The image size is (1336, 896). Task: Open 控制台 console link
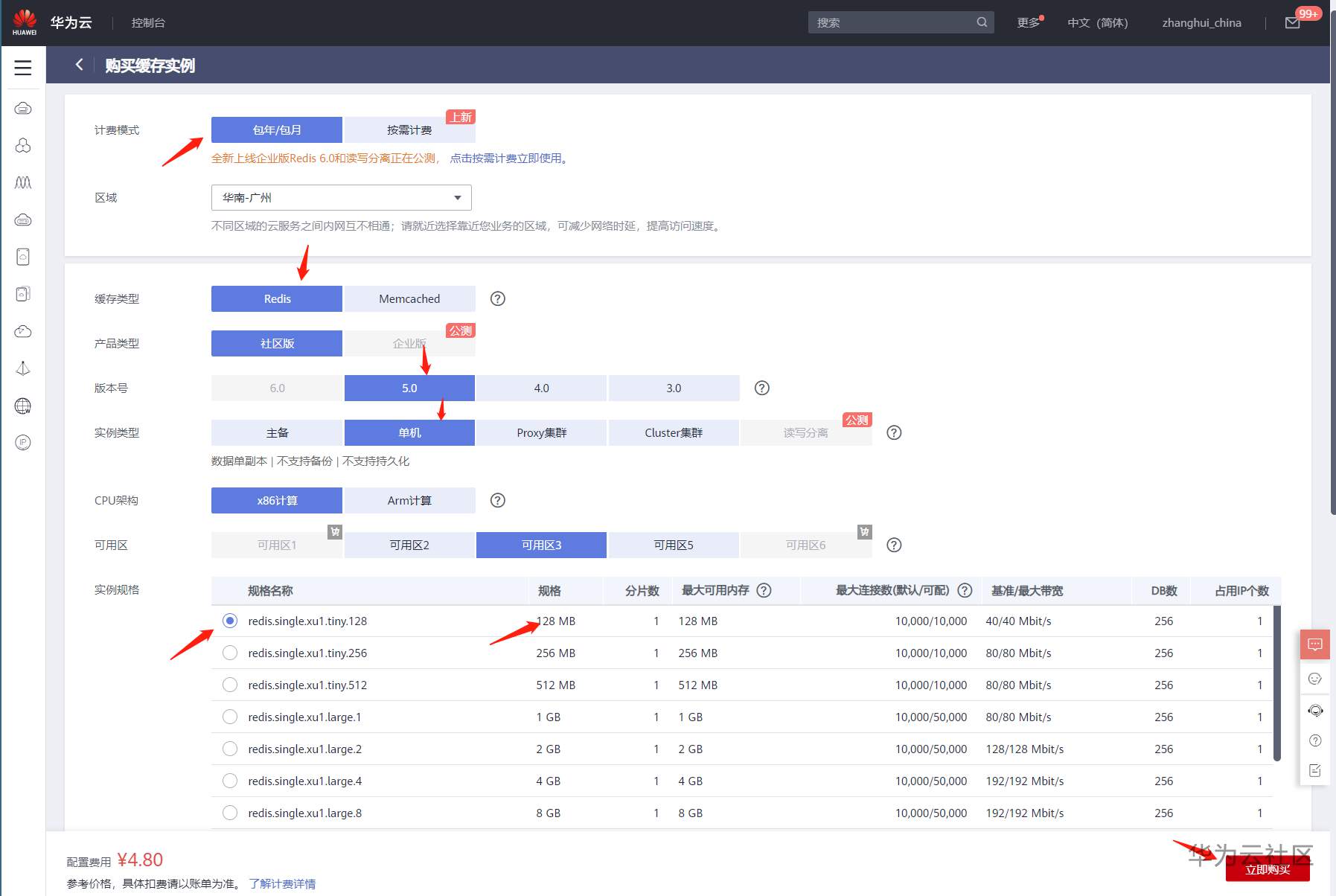tap(148, 23)
